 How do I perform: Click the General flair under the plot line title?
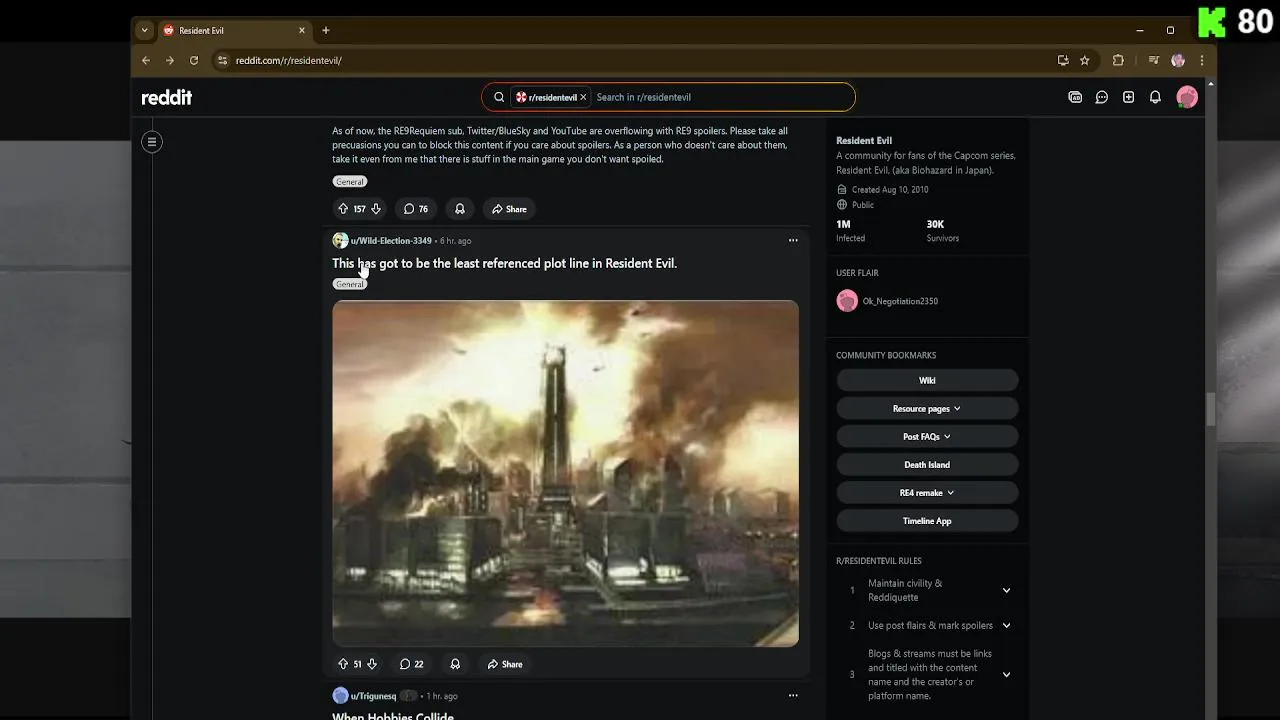350,284
